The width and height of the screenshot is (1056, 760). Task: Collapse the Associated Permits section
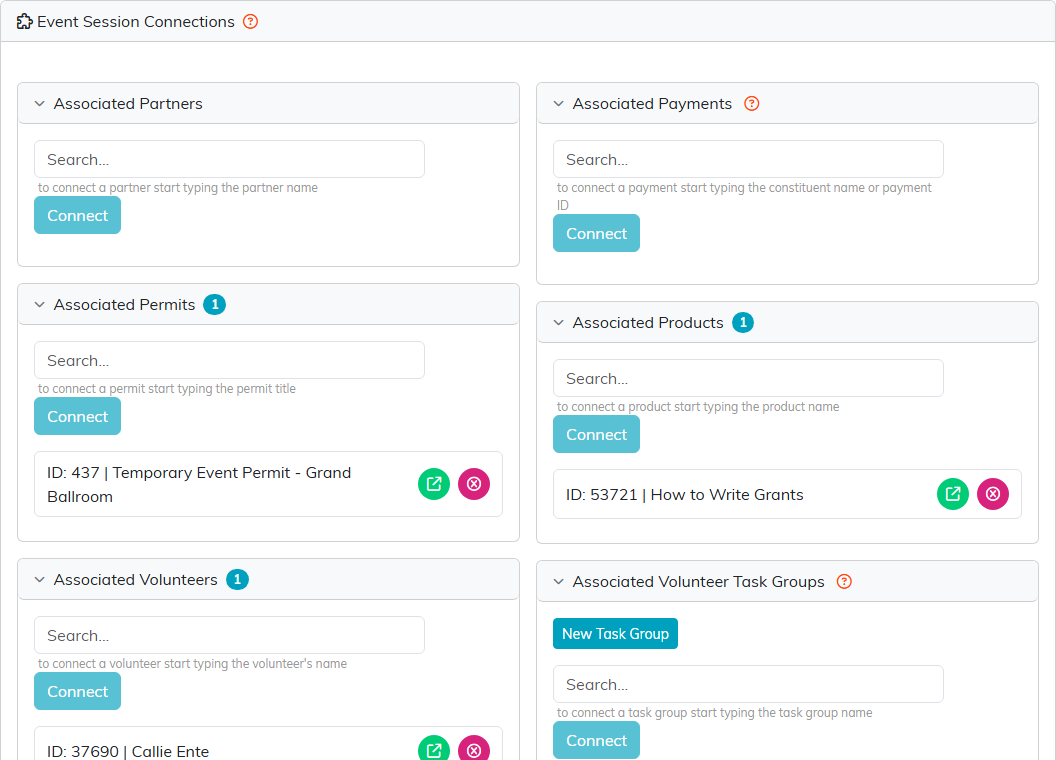(40, 305)
